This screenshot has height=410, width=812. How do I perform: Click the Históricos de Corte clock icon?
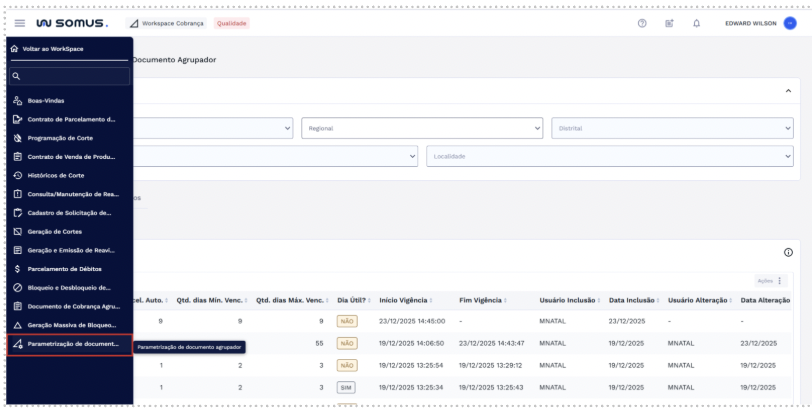pos(18,175)
